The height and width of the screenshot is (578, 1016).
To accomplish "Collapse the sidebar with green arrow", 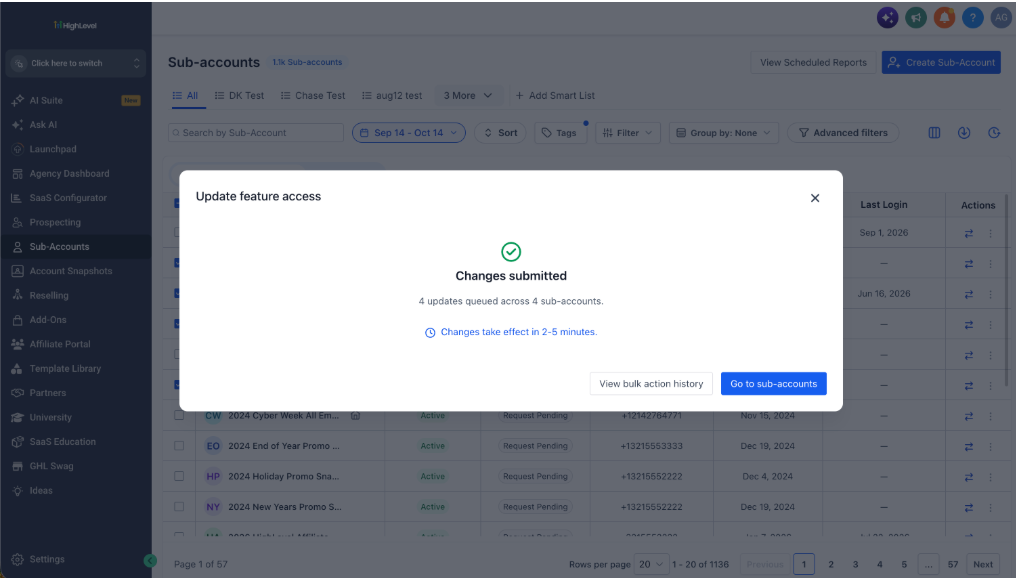I will point(150,561).
